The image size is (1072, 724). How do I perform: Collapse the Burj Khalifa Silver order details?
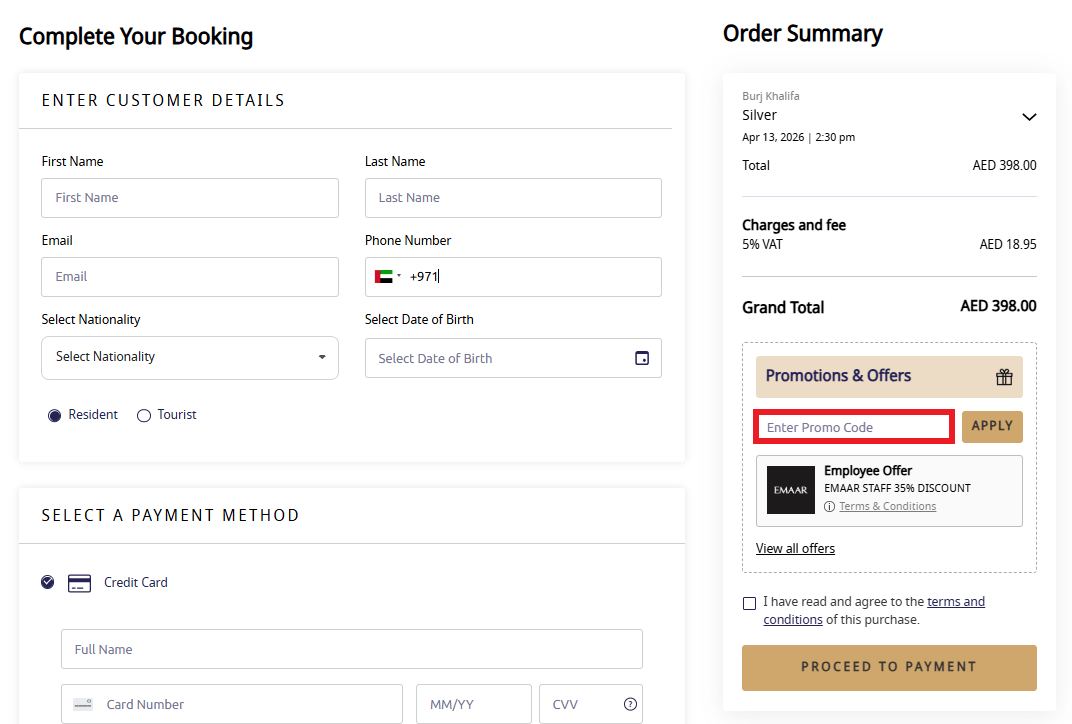tap(1029, 116)
